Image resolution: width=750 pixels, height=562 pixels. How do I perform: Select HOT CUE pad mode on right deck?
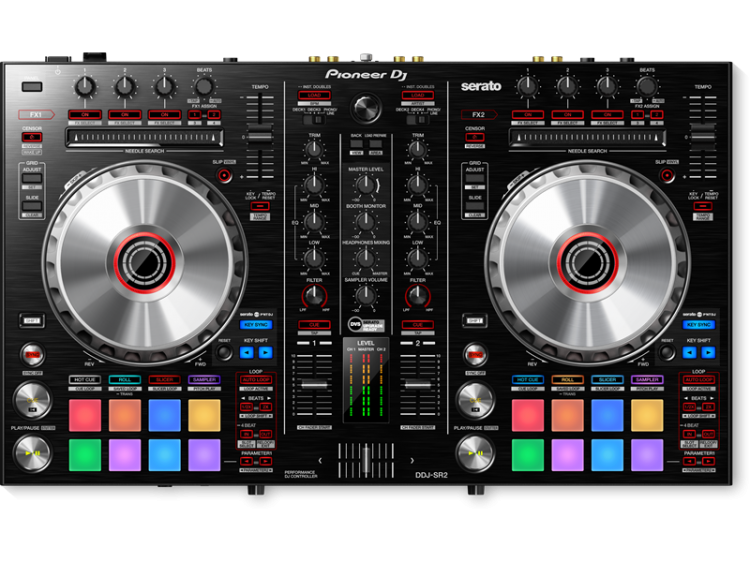coord(528,380)
